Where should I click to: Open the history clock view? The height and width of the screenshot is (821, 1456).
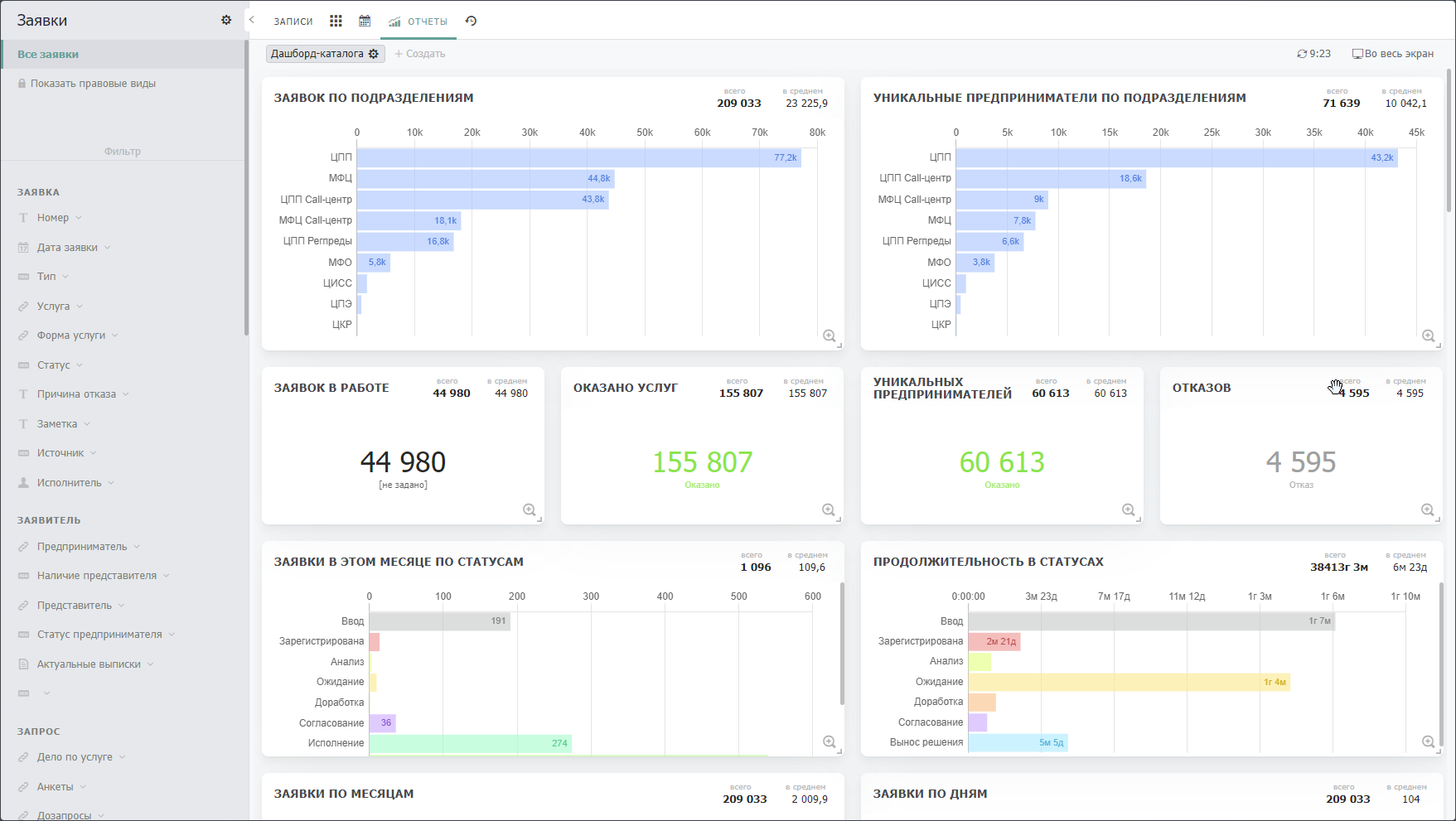pyautogui.click(x=471, y=21)
